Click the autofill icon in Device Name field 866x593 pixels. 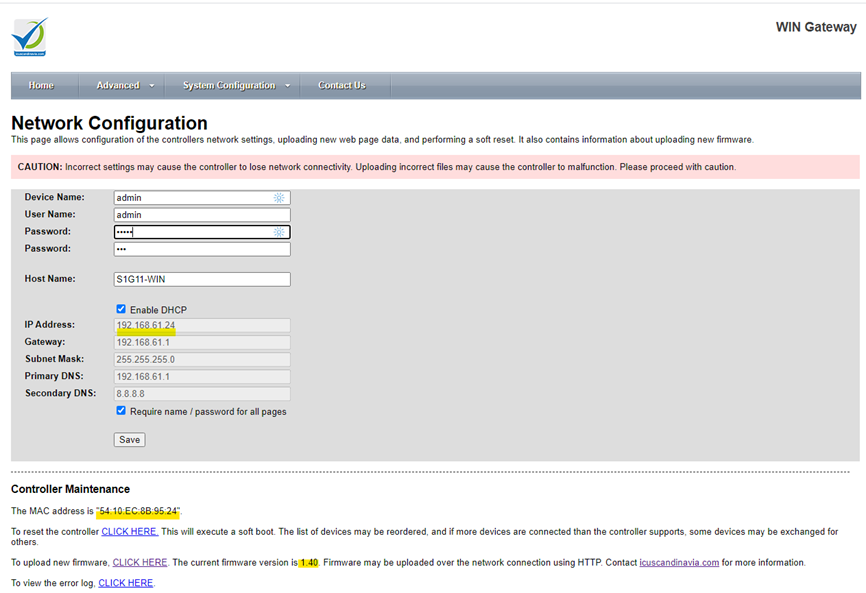(280, 198)
